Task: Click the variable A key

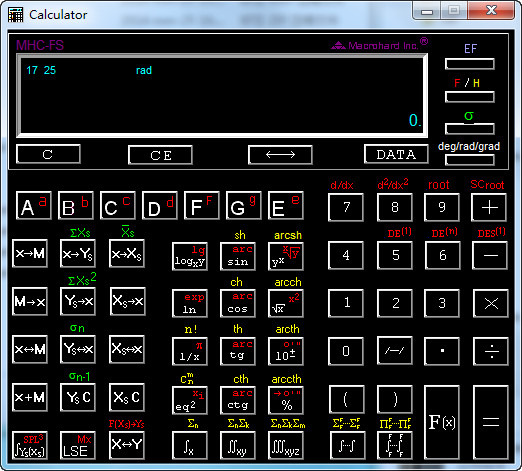Action: tap(34, 205)
